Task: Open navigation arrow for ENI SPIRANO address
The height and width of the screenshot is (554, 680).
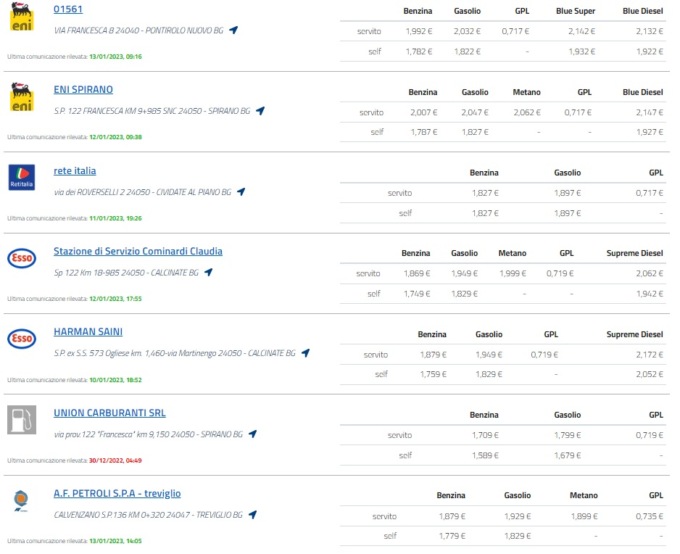Action: [260, 111]
